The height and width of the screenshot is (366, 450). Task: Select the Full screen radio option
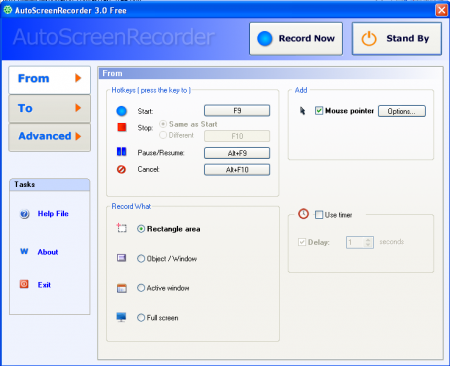point(141,318)
